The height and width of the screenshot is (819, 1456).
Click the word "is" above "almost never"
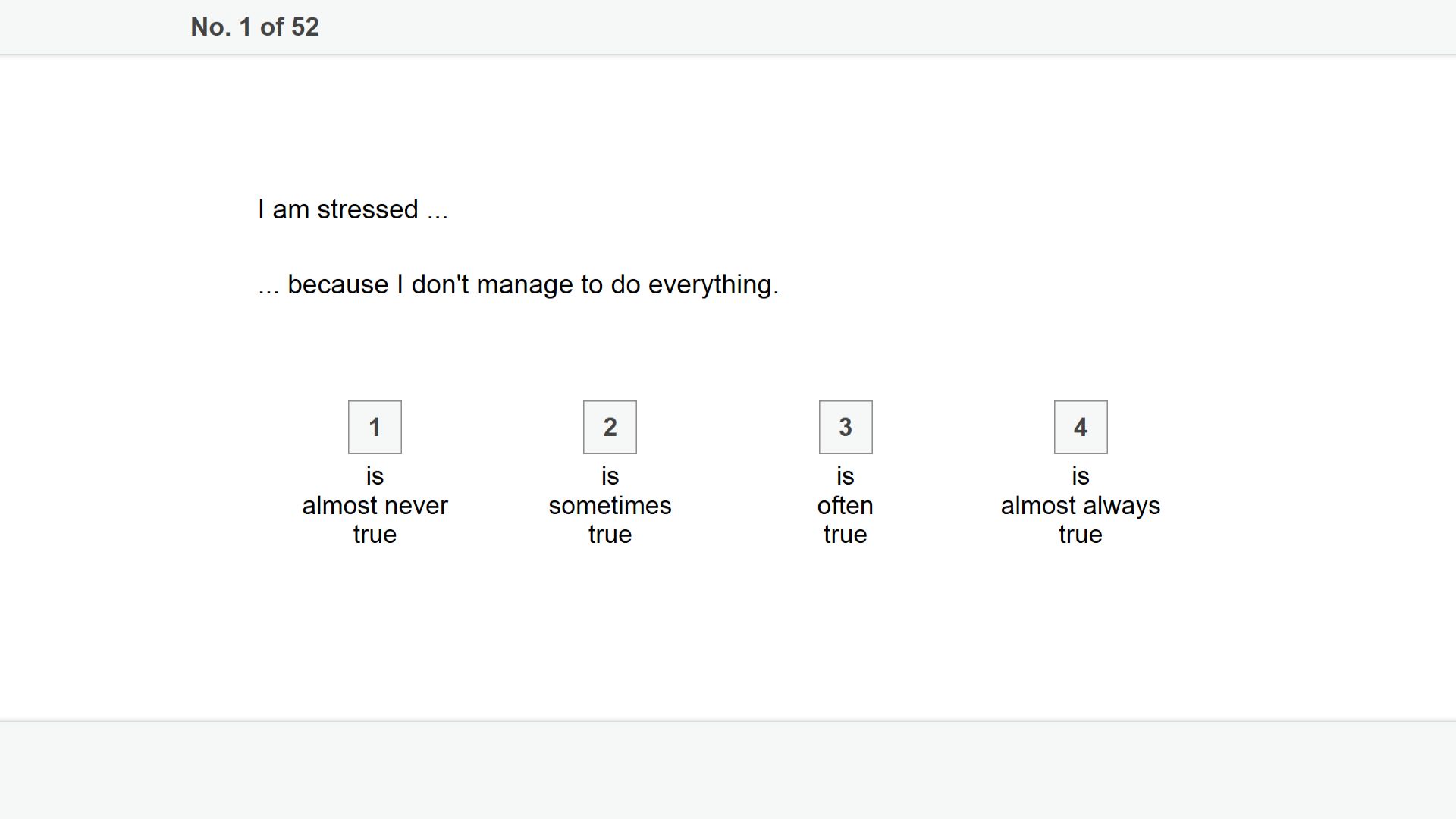click(375, 476)
